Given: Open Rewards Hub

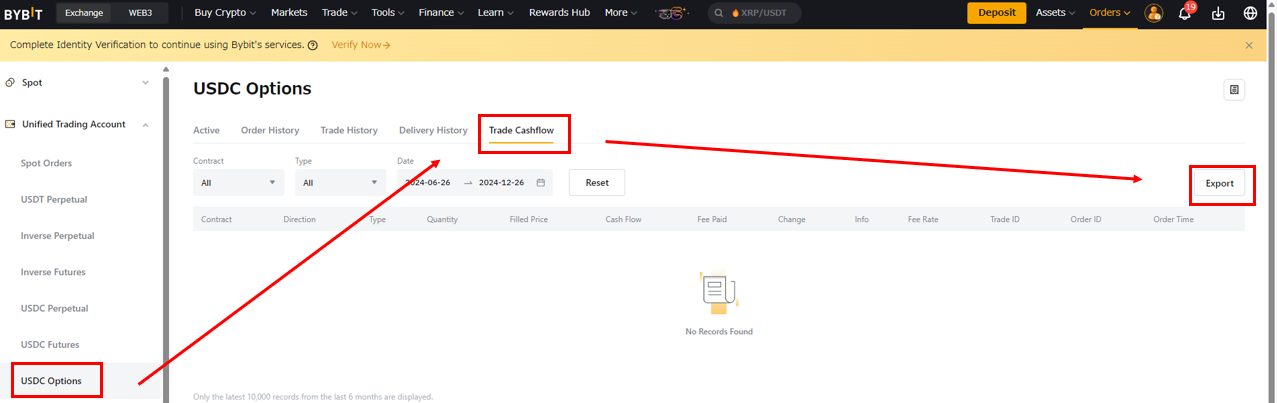Looking at the screenshot, I should point(561,13).
